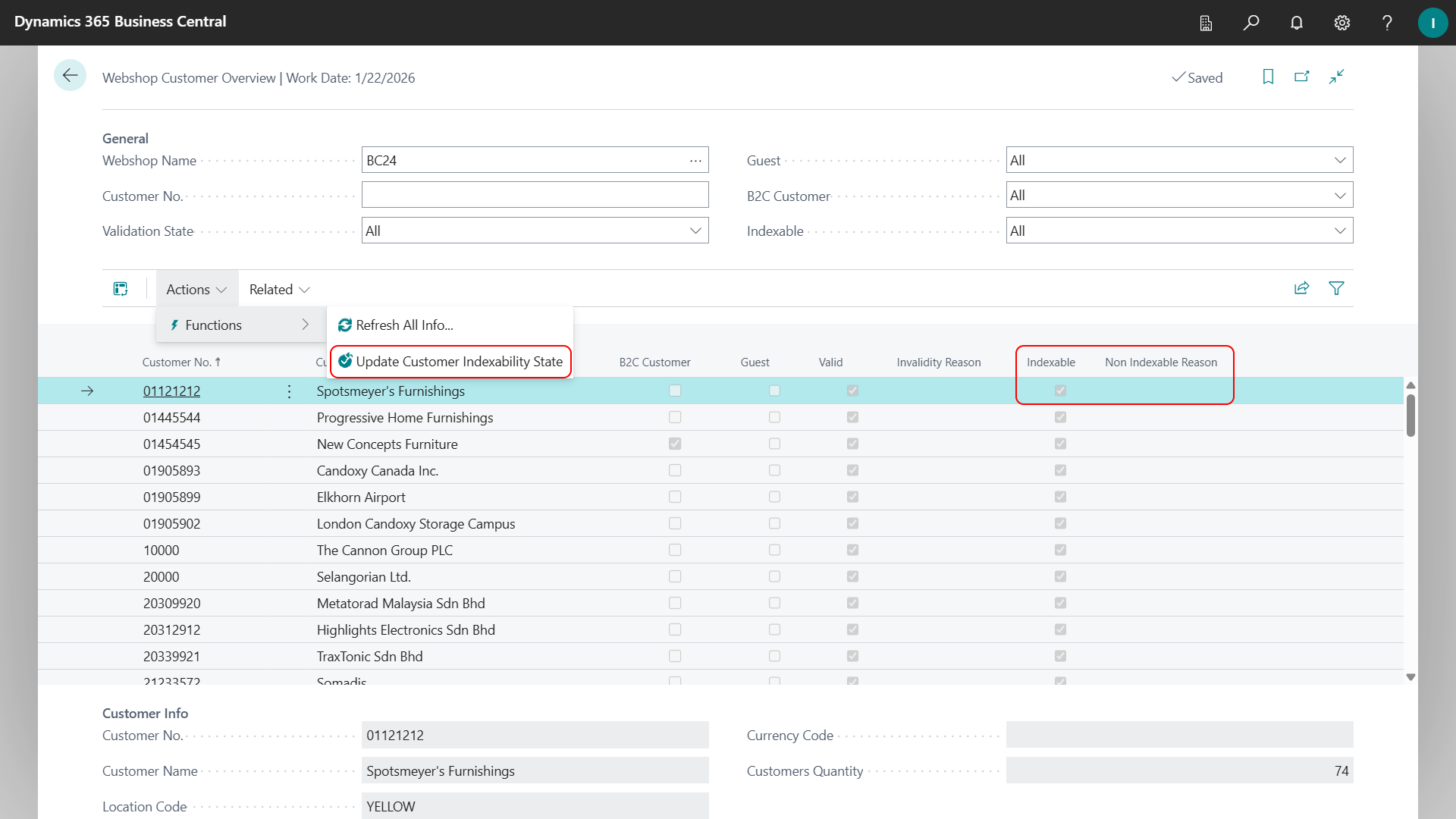This screenshot has height=819, width=1456.
Task: Click Dynamics 365 Business Central title
Action: coord(120,22)
